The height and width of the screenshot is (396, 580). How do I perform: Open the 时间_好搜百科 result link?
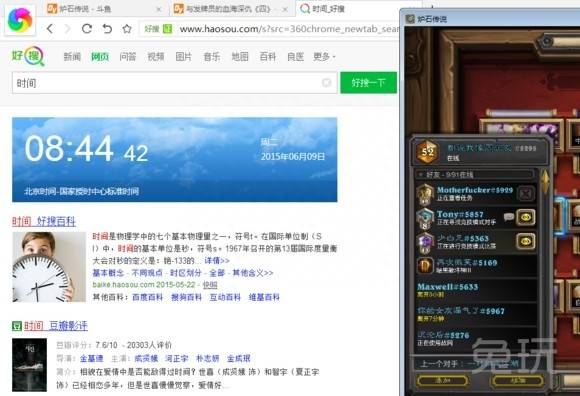pyautogui.click(x=44, y=221)
